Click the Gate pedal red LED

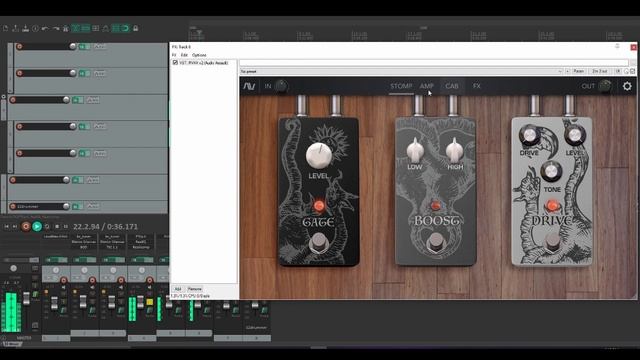[x=319, y=206]
